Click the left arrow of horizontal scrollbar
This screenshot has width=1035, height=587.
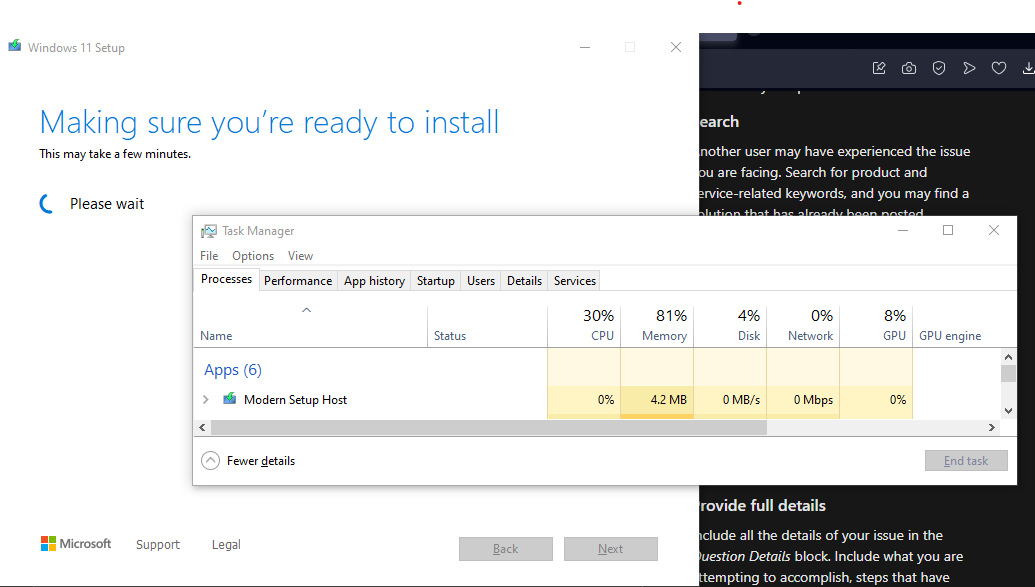point(202,427)
